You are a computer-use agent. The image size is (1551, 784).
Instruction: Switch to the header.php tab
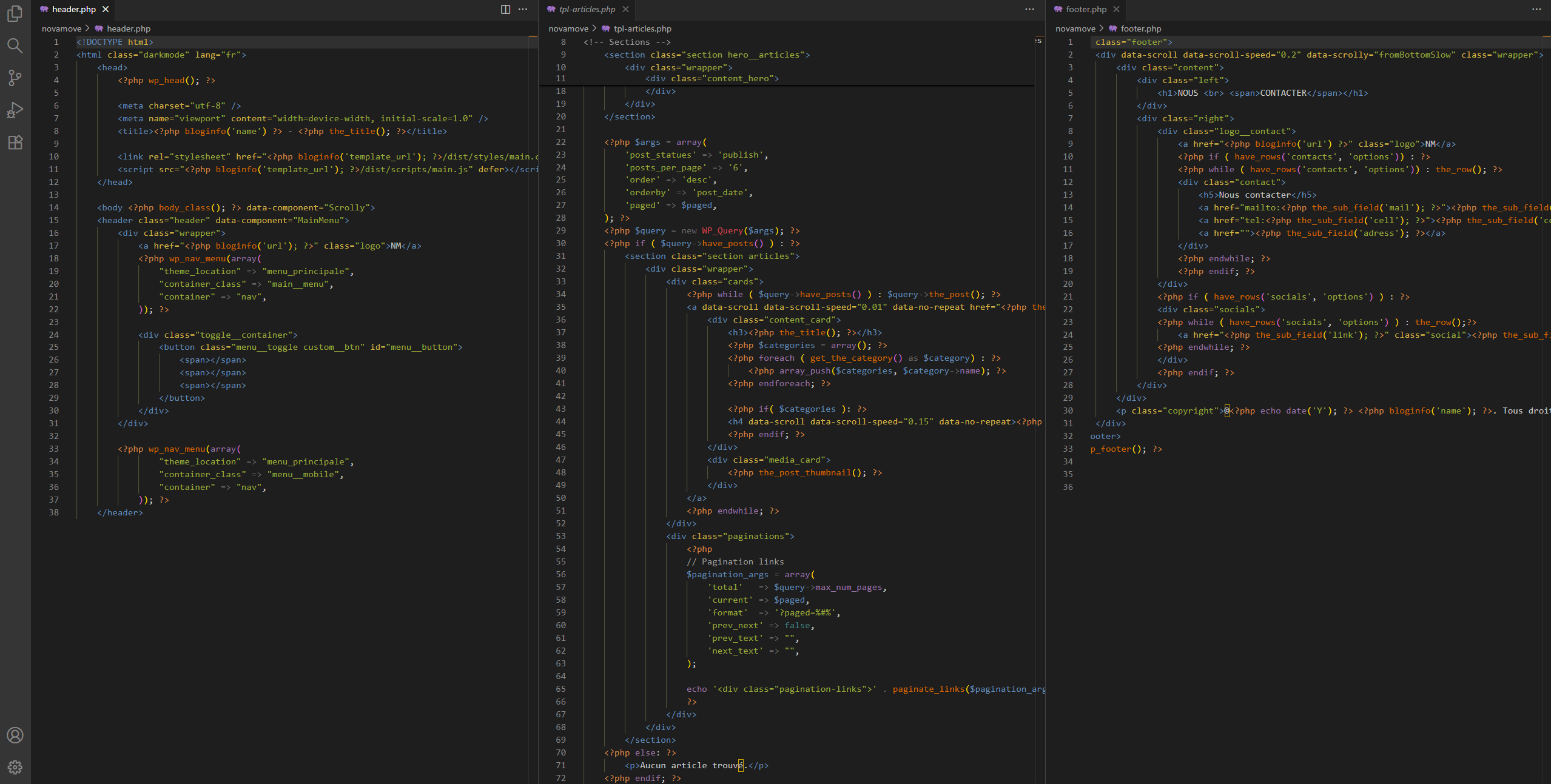click(73, 9)
